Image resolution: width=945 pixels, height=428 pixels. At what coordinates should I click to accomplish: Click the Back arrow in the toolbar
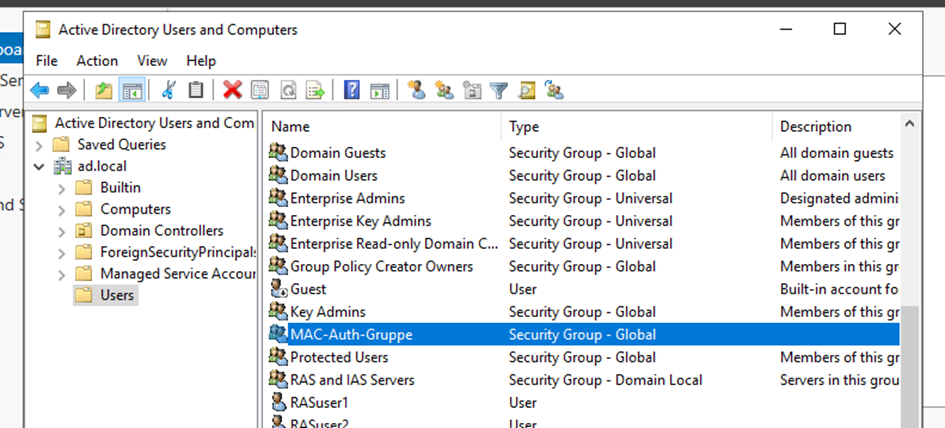pos(40,91)
